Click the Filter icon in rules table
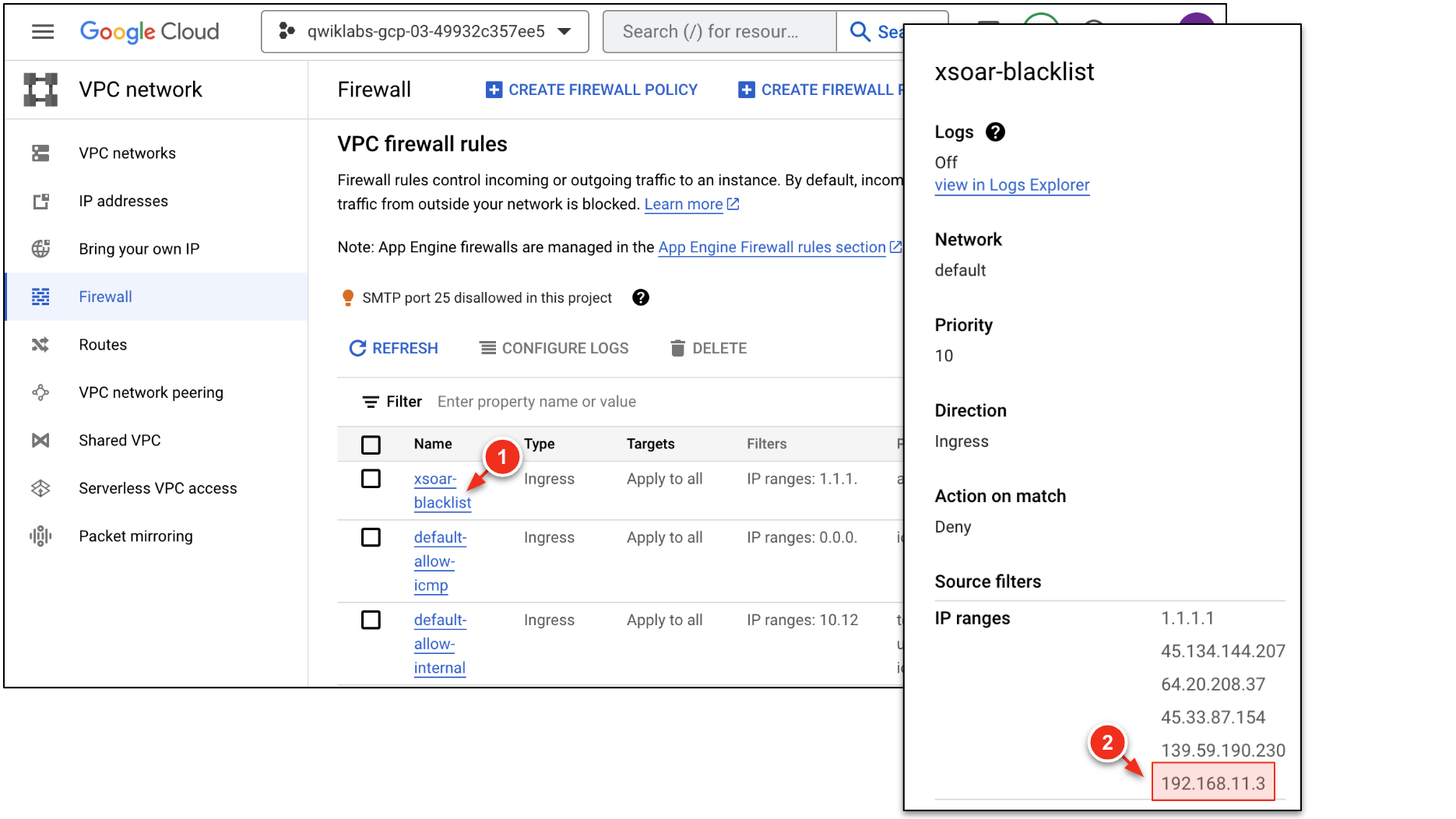The image size is (1456, 819). point(371,402)
